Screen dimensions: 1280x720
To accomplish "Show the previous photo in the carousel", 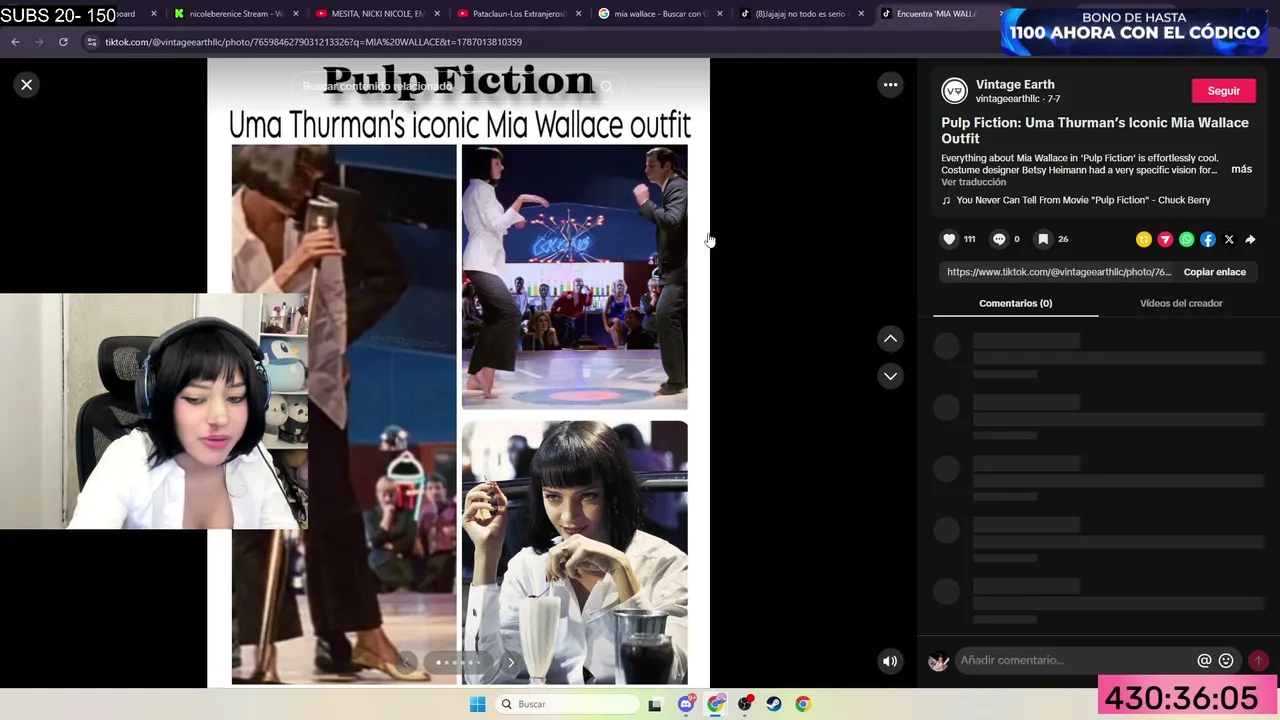I will coord(406,662).
